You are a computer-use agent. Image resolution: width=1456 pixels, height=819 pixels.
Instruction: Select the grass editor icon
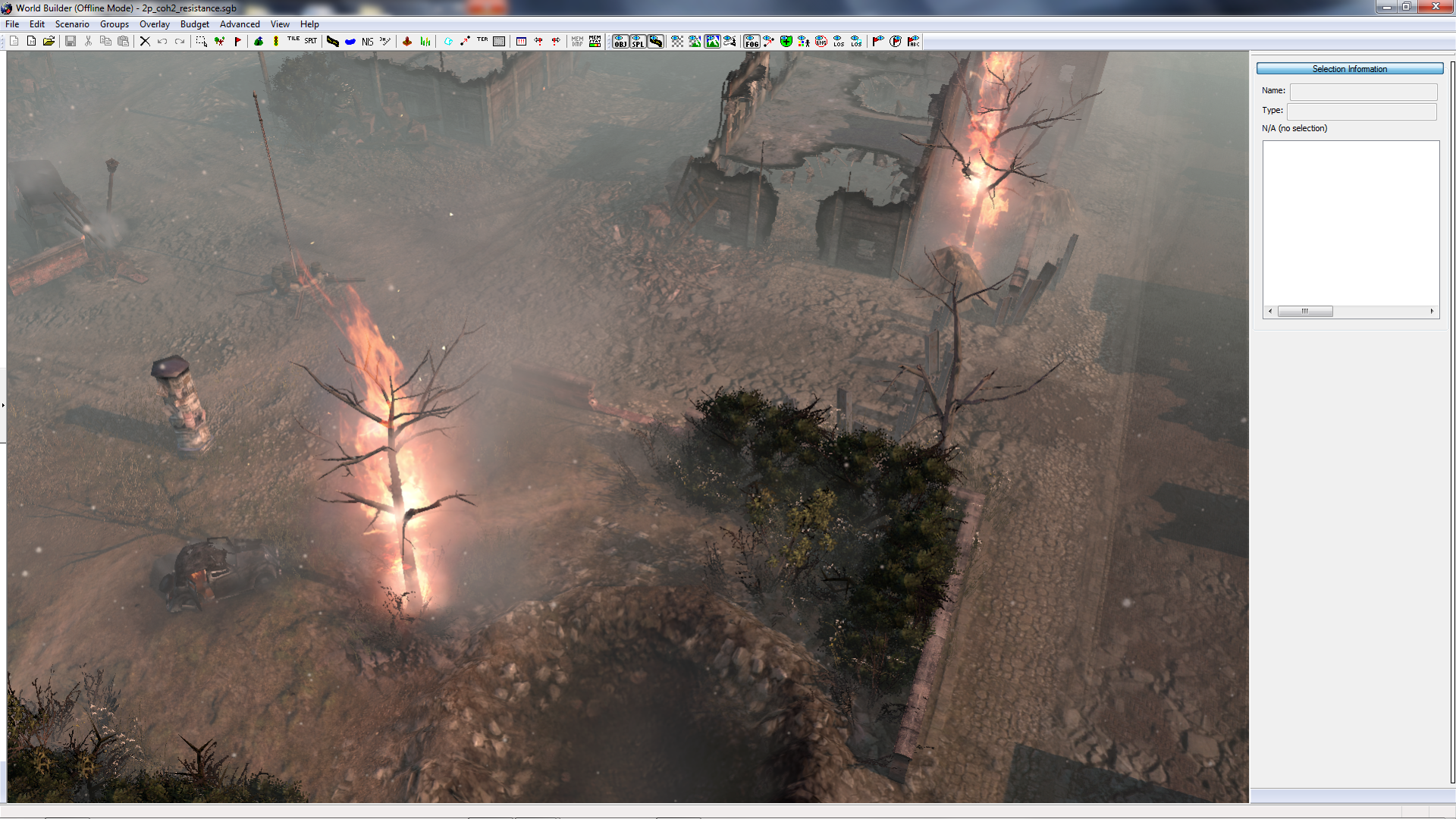[425, 41]
